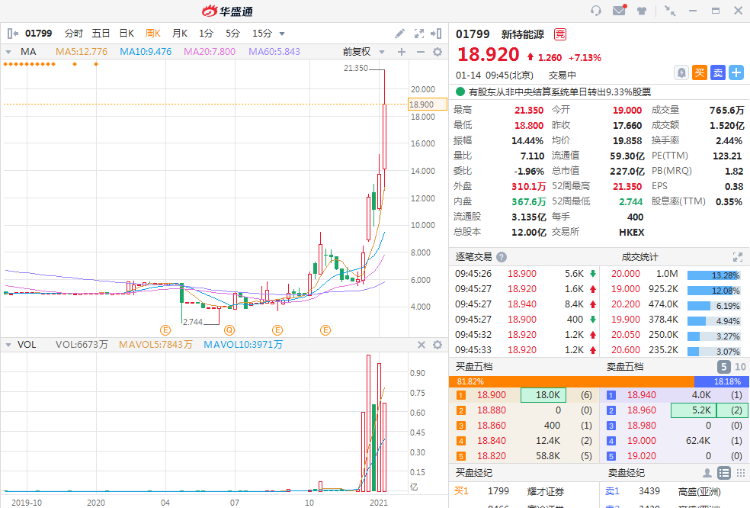The width and height of the screenshot is (750, 508).
Task: Switch order book depth to 10 levels
Action: tap(740, 367)
